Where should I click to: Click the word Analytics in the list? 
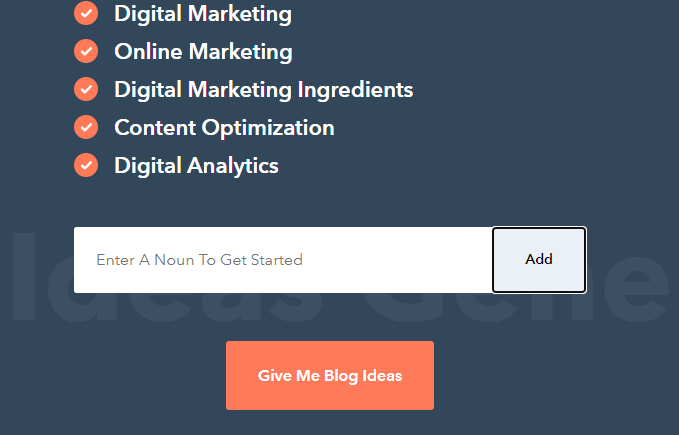click(x=233, y=166)
